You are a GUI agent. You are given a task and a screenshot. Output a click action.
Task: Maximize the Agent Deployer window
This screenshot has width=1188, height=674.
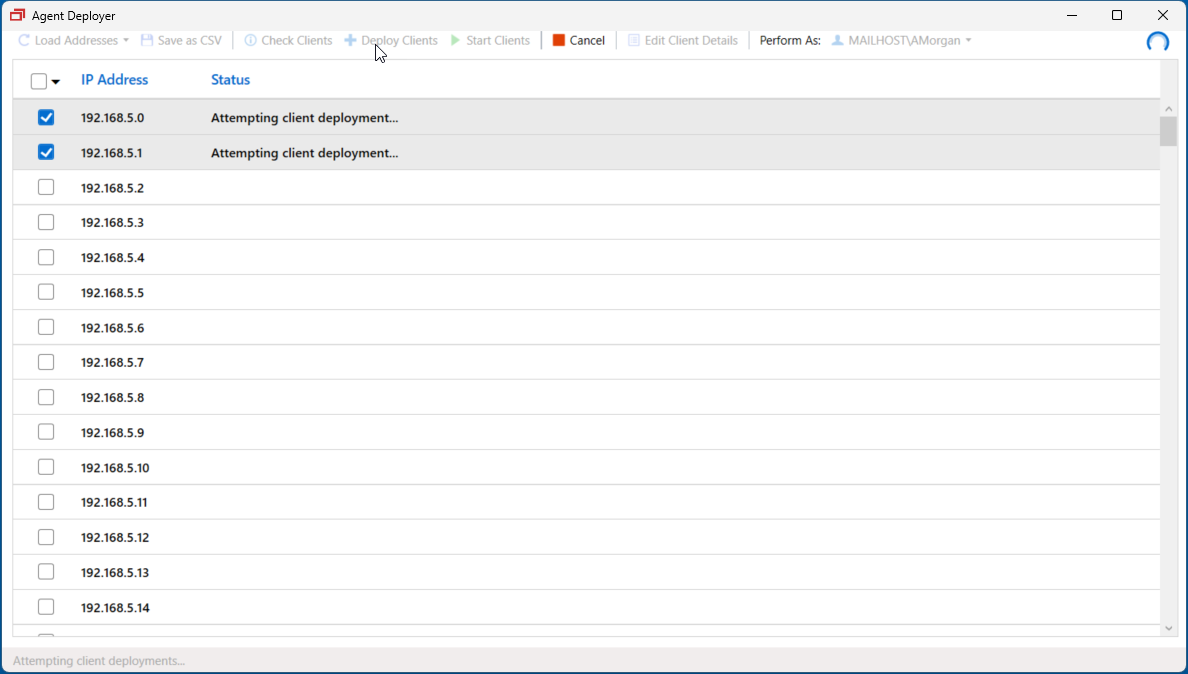pyautogui.click(x=1117, y=15)
